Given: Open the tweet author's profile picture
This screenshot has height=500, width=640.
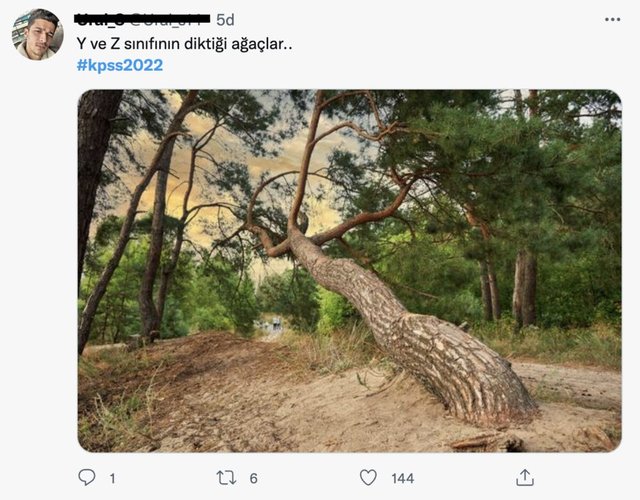Looking at the screenshot, I should click(37, 34).
